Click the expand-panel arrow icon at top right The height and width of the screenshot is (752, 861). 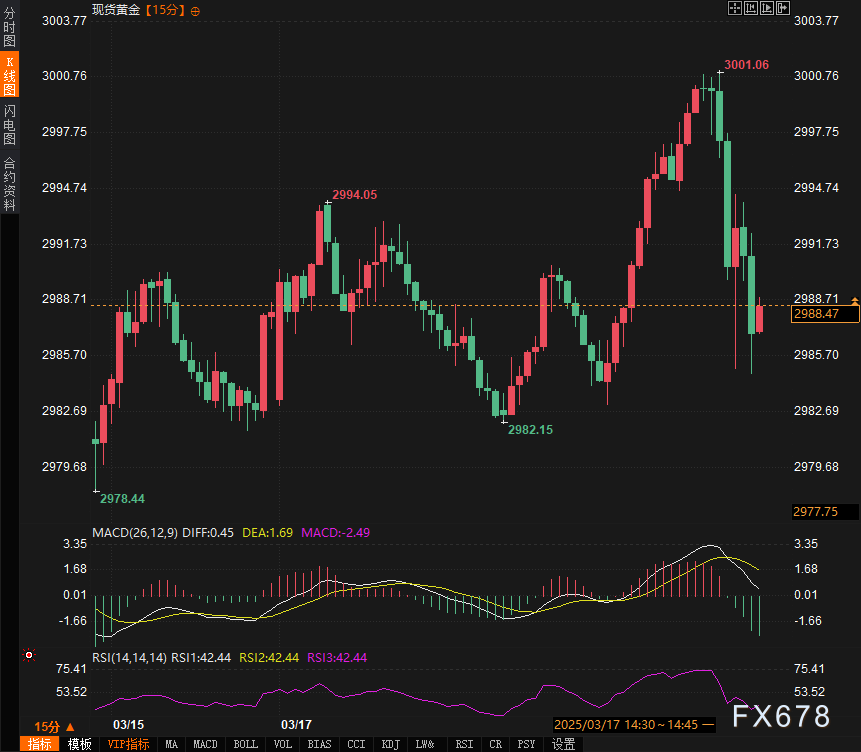782,8
